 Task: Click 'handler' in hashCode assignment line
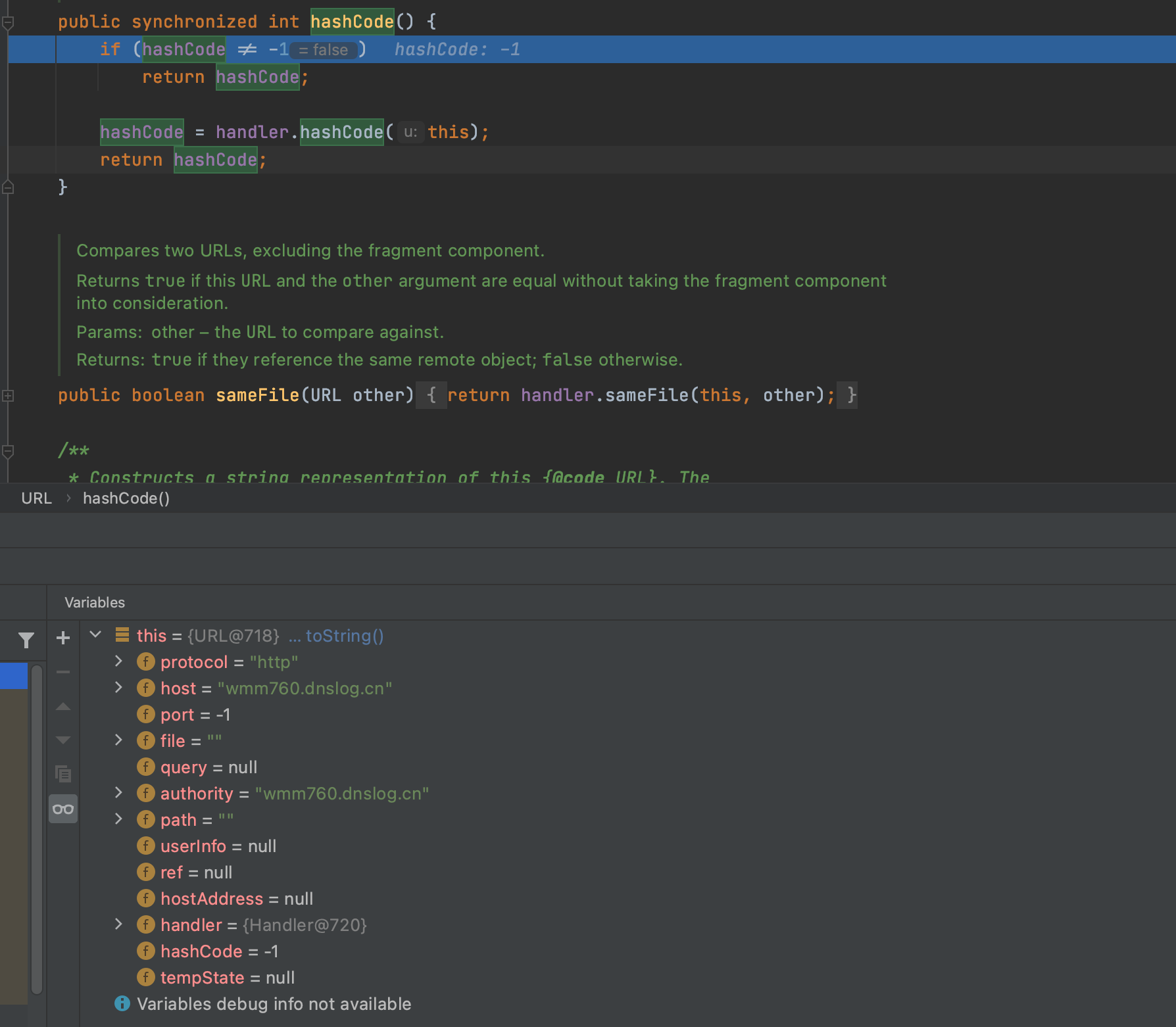pos(252,132)
